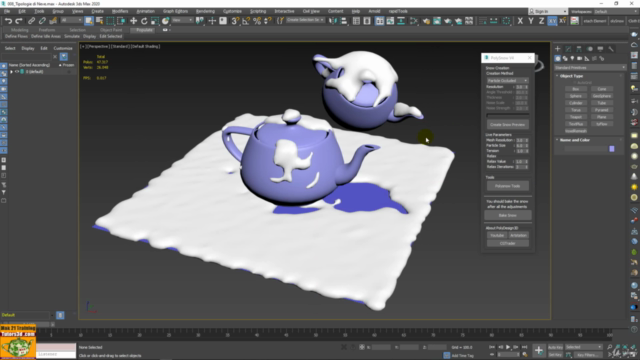Viewport: 640px width, 360px height.
Task: Open the Hierarchy panel tab
Action: [579, 49]
